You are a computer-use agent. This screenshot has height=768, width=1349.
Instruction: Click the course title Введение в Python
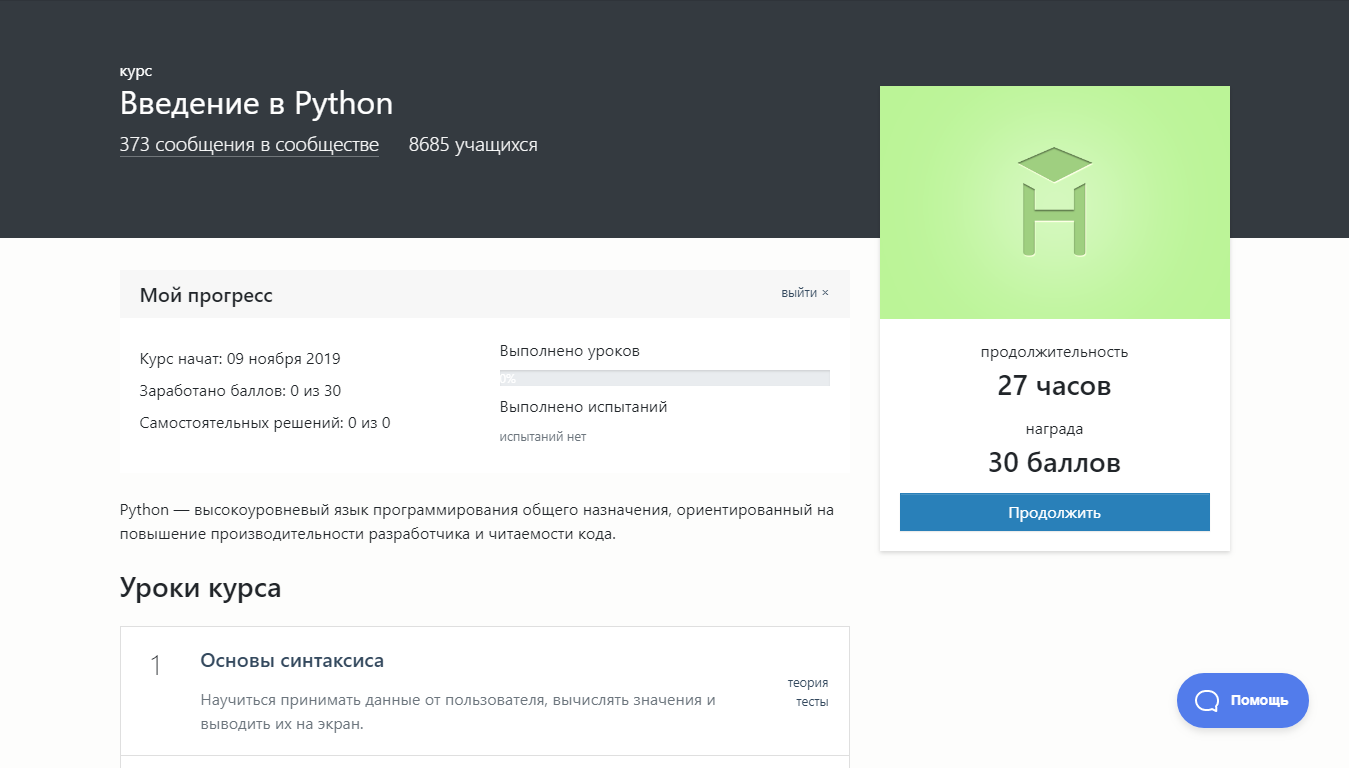pyautogui.click(x=256, y=103)
